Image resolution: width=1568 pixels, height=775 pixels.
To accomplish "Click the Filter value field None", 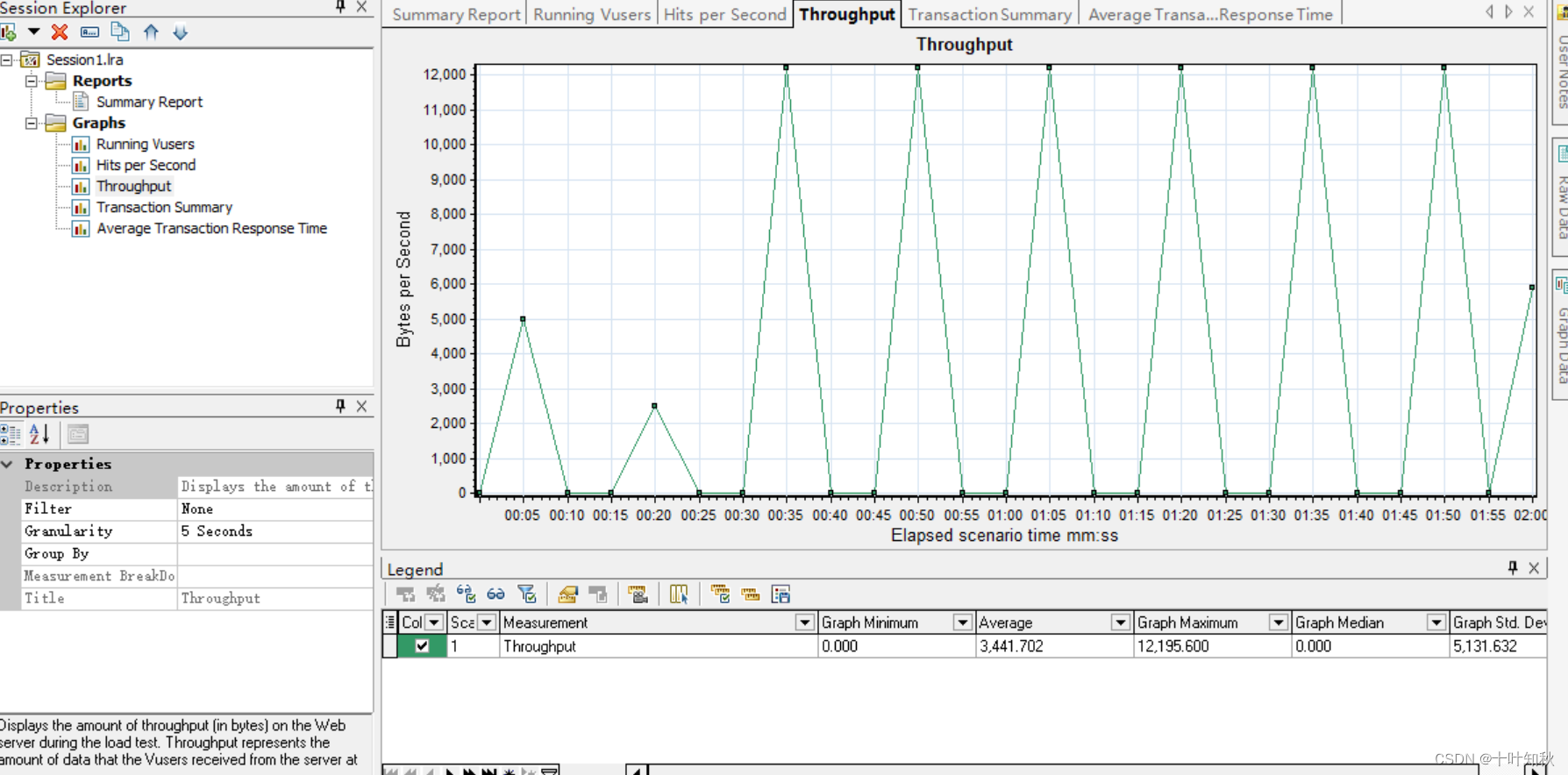I will [275, 508].
